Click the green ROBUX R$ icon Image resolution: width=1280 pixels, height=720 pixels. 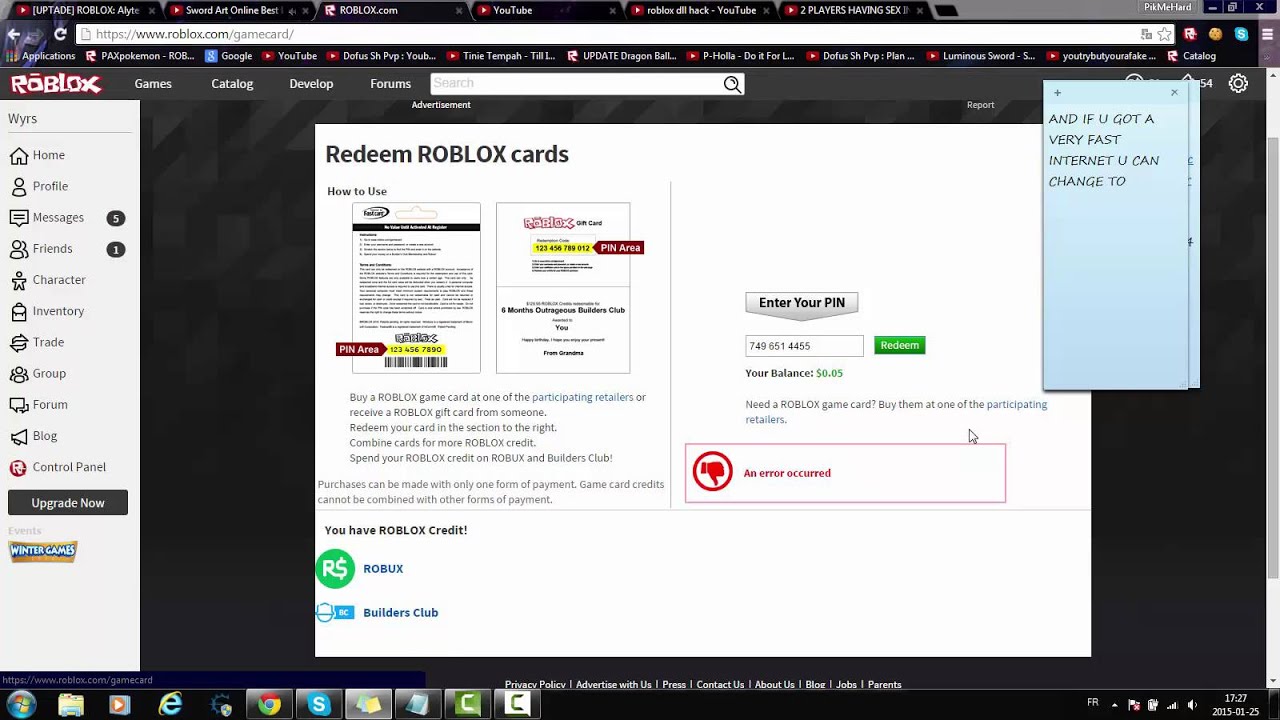point(335,569)
